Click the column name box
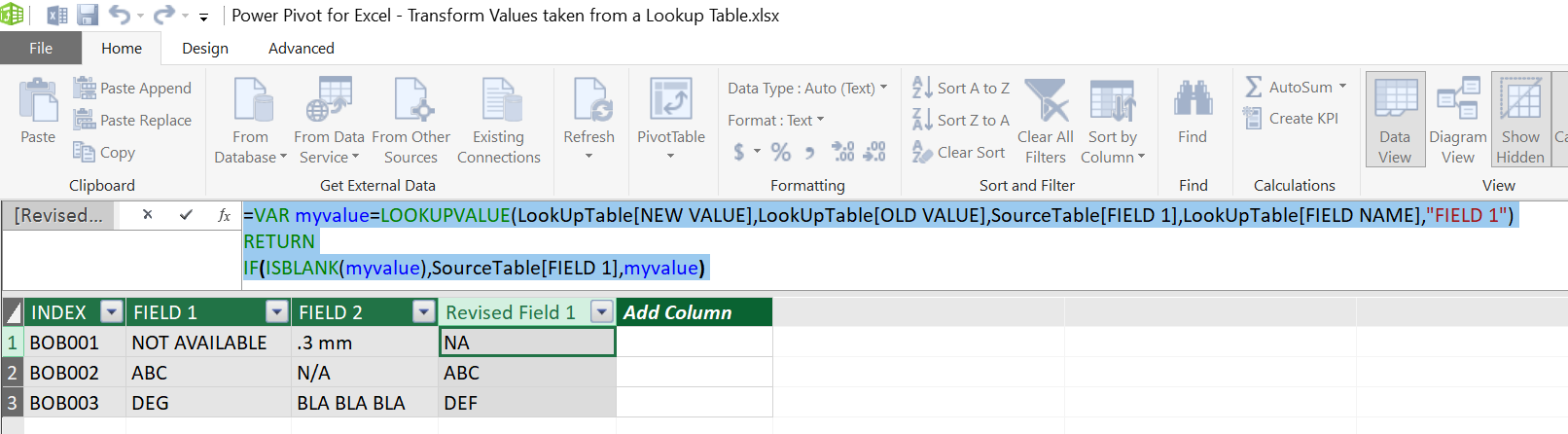The image size is (1568, 434). pyautogui.click(x=58, y=215)
